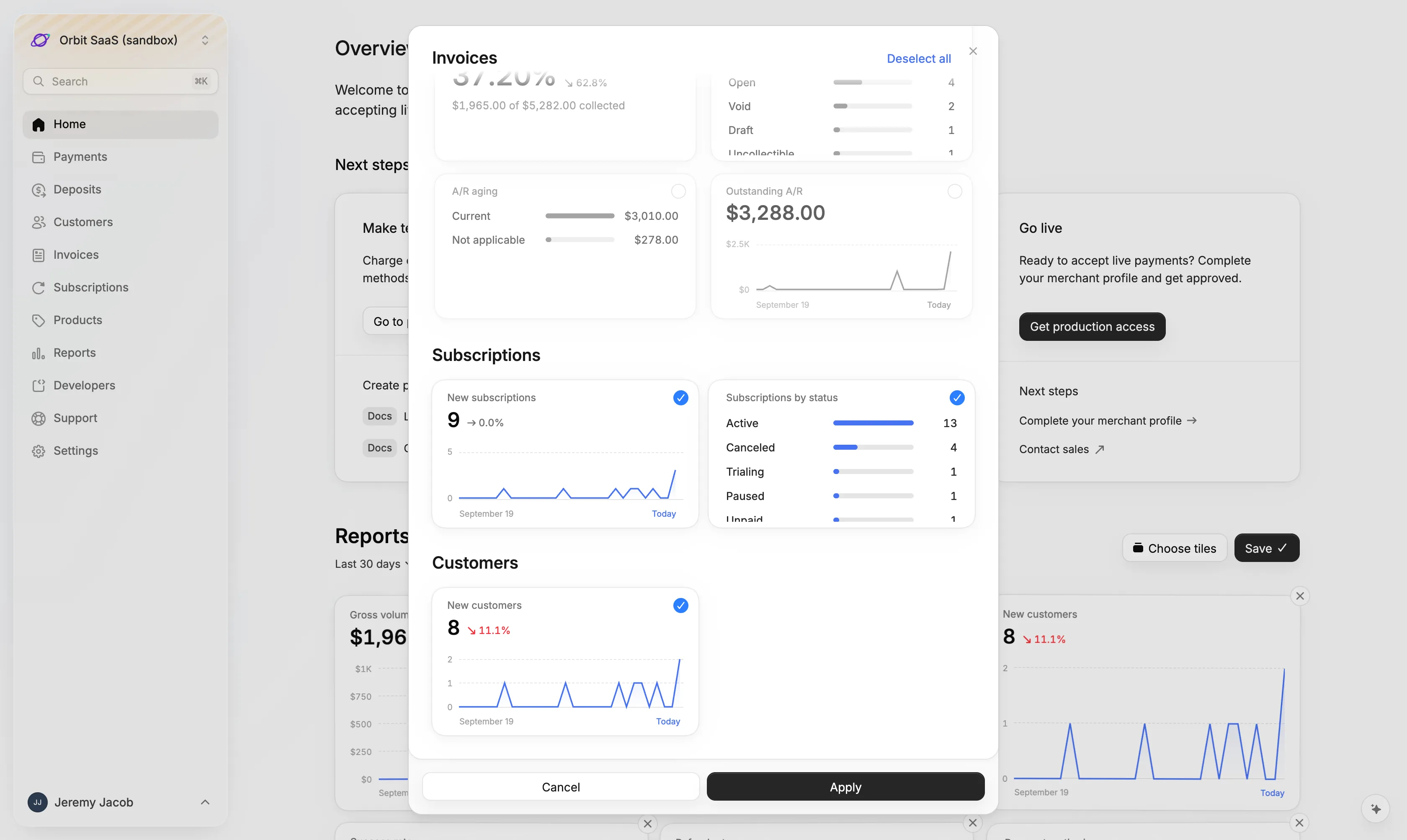This screenshot has width=1407, height=840.
Task: Select the Outstanding A/R tile checkbox
Action: click(x=954, y=191)
